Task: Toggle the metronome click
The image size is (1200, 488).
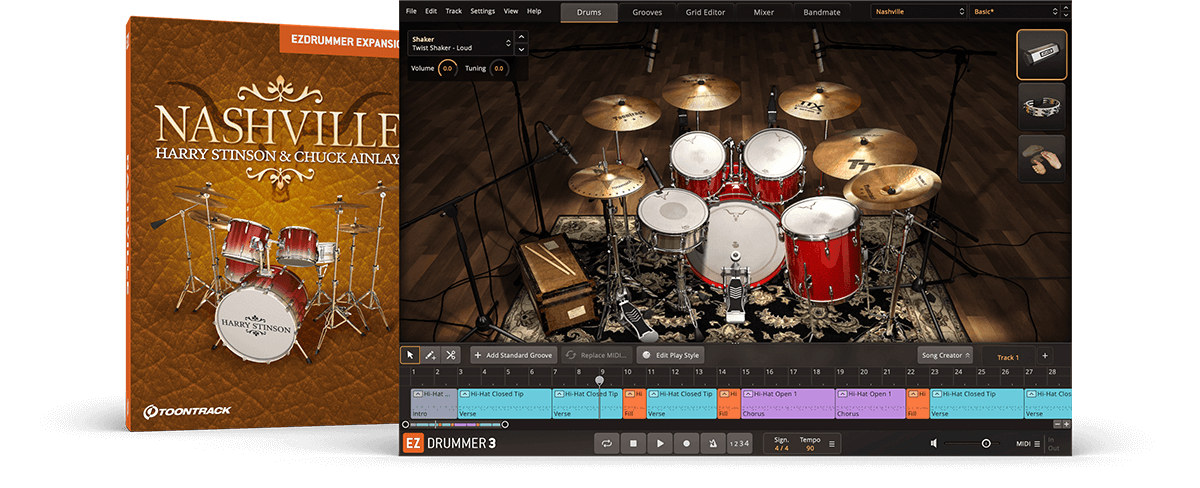Action: pos(712,443)
